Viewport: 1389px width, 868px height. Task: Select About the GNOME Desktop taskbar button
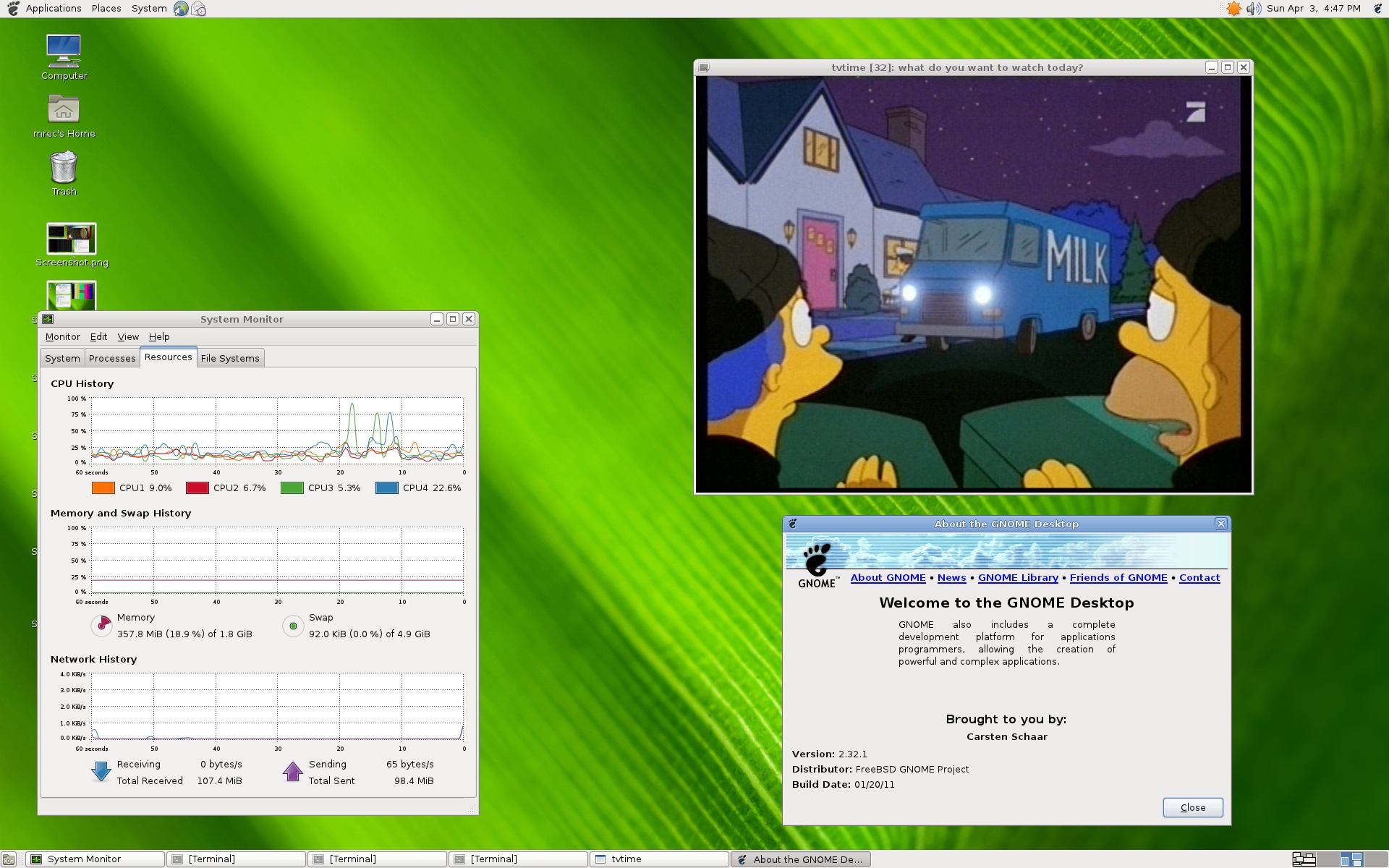pyautogui.click(x=800, y=859)
